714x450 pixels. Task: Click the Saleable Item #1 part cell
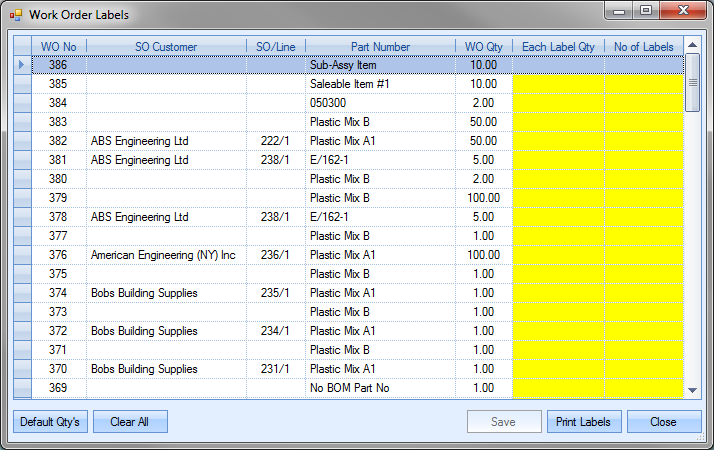pyautogui.click(x=380, y=84)
